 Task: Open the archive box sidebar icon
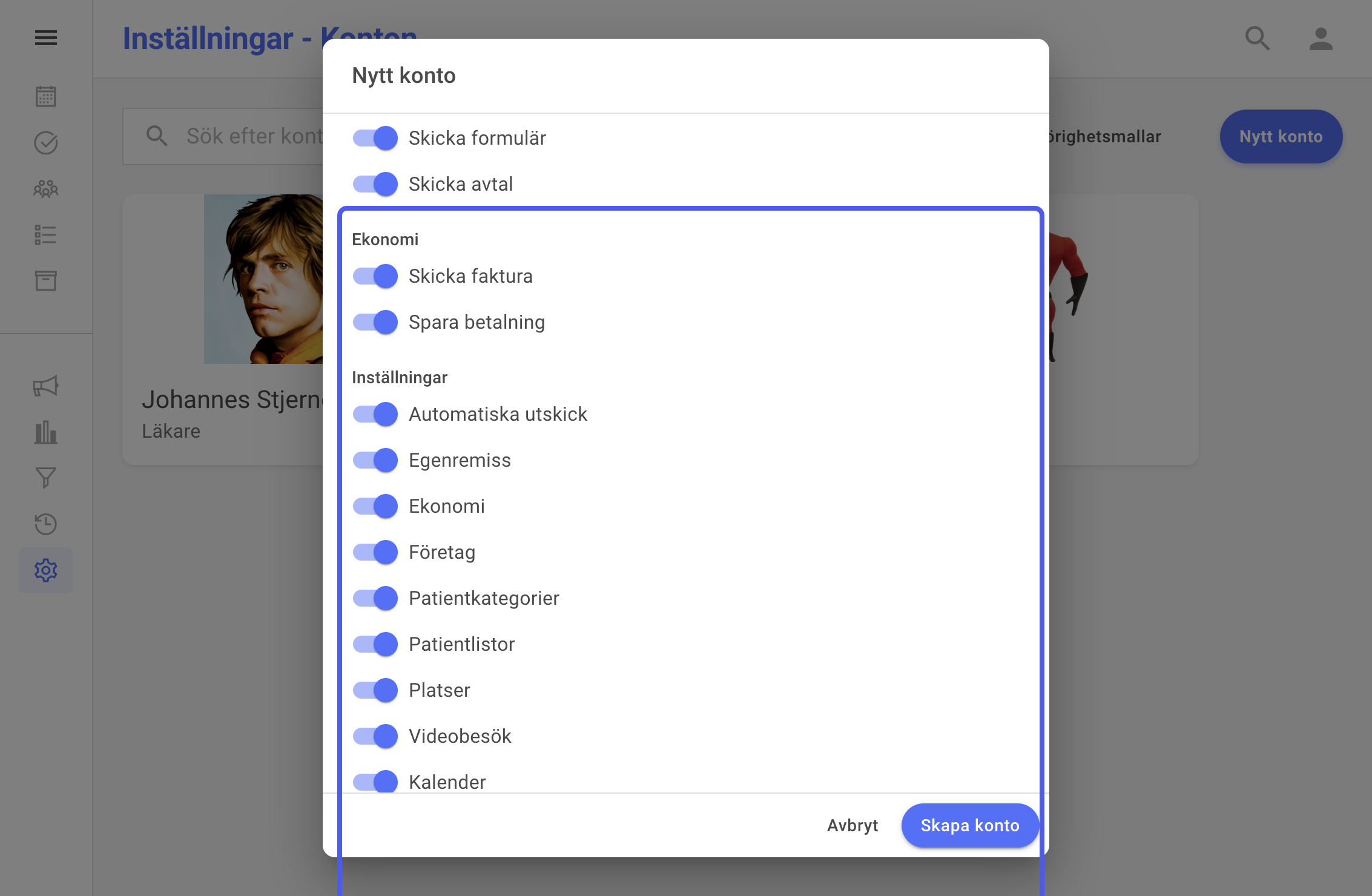coord(46,281)
